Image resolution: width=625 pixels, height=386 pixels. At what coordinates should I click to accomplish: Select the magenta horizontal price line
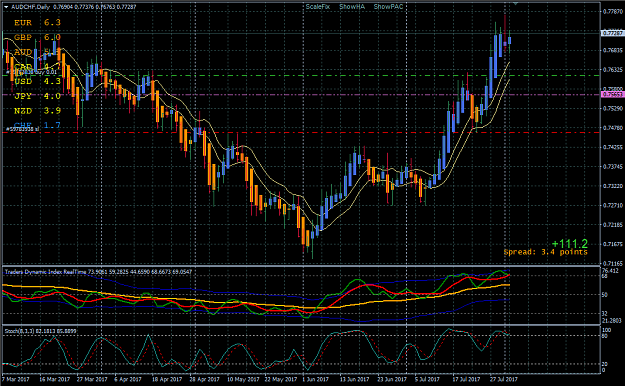[301, 95]
